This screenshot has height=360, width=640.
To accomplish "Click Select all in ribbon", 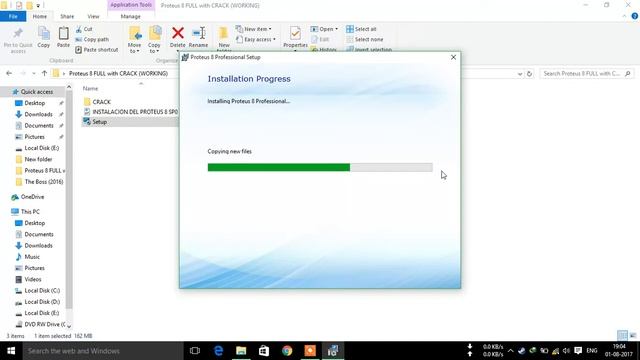I will [x=361, y=29].
